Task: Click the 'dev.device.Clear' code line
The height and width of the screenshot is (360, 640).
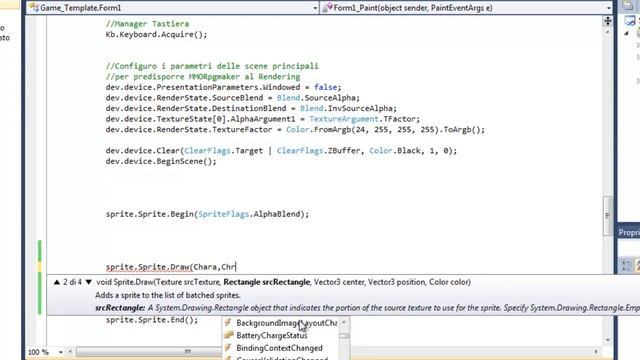Action: coord(281,151)
